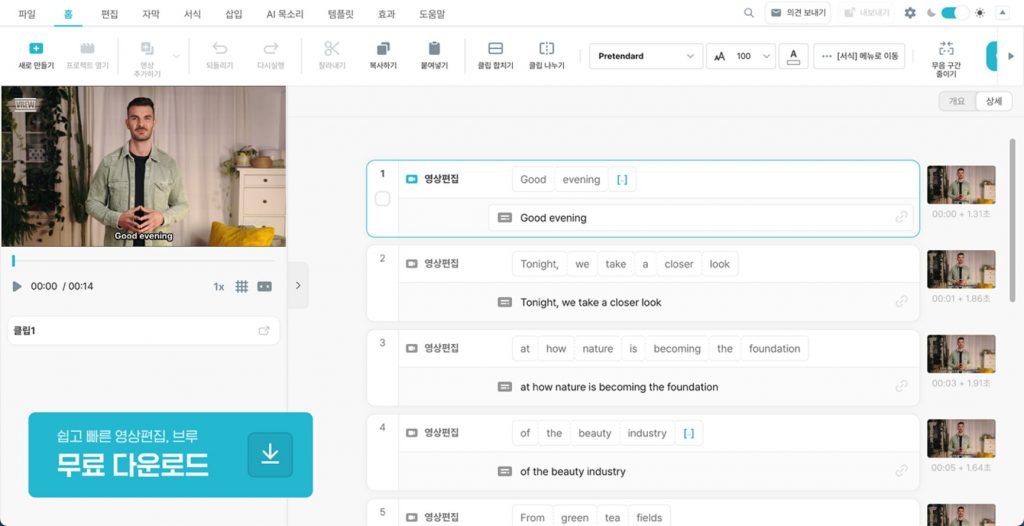
Task: Switch to the 개요 (overview) view
Action: [957, 101]
